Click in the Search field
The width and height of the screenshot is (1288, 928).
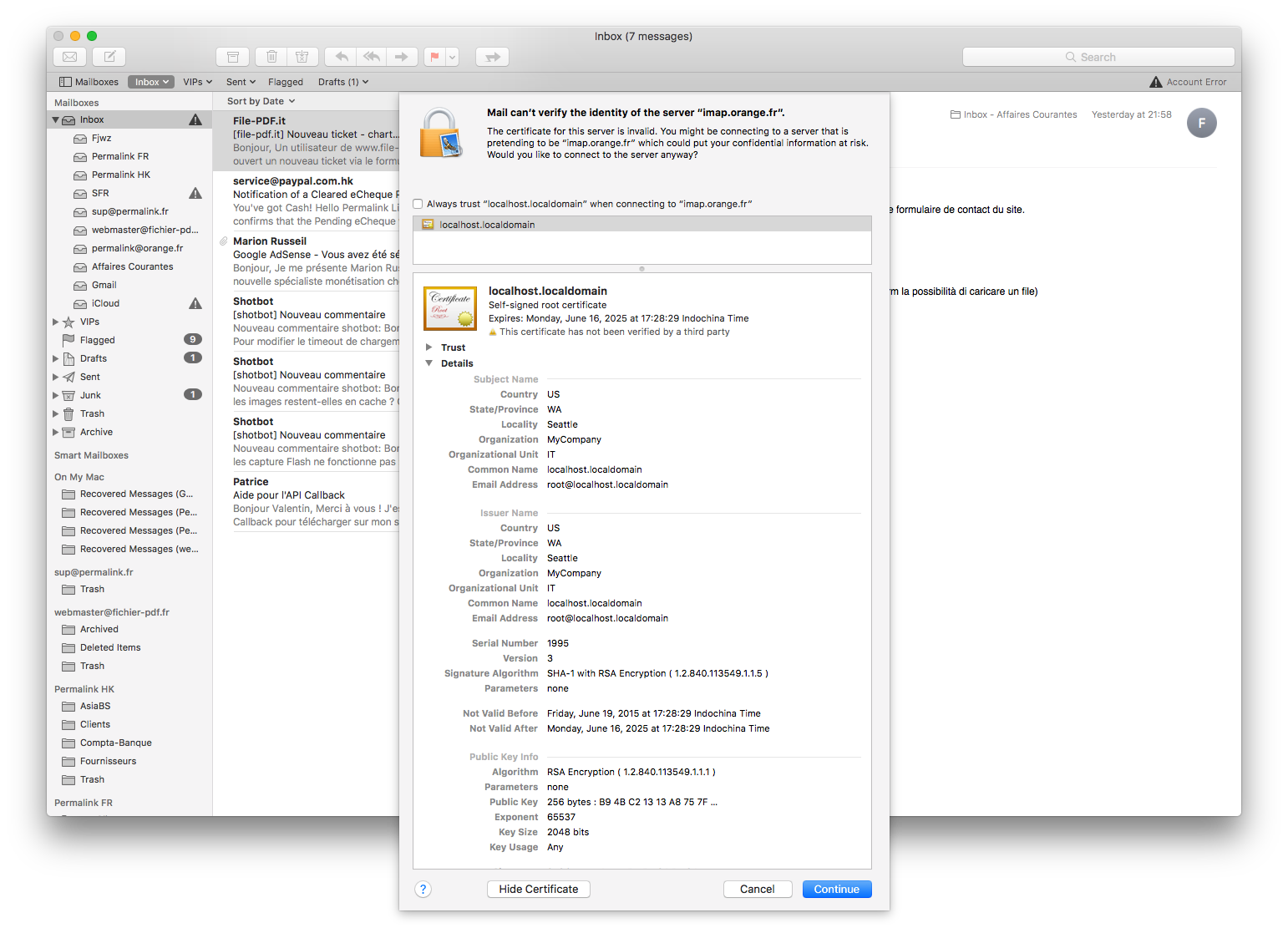(x=1098, y=57)
